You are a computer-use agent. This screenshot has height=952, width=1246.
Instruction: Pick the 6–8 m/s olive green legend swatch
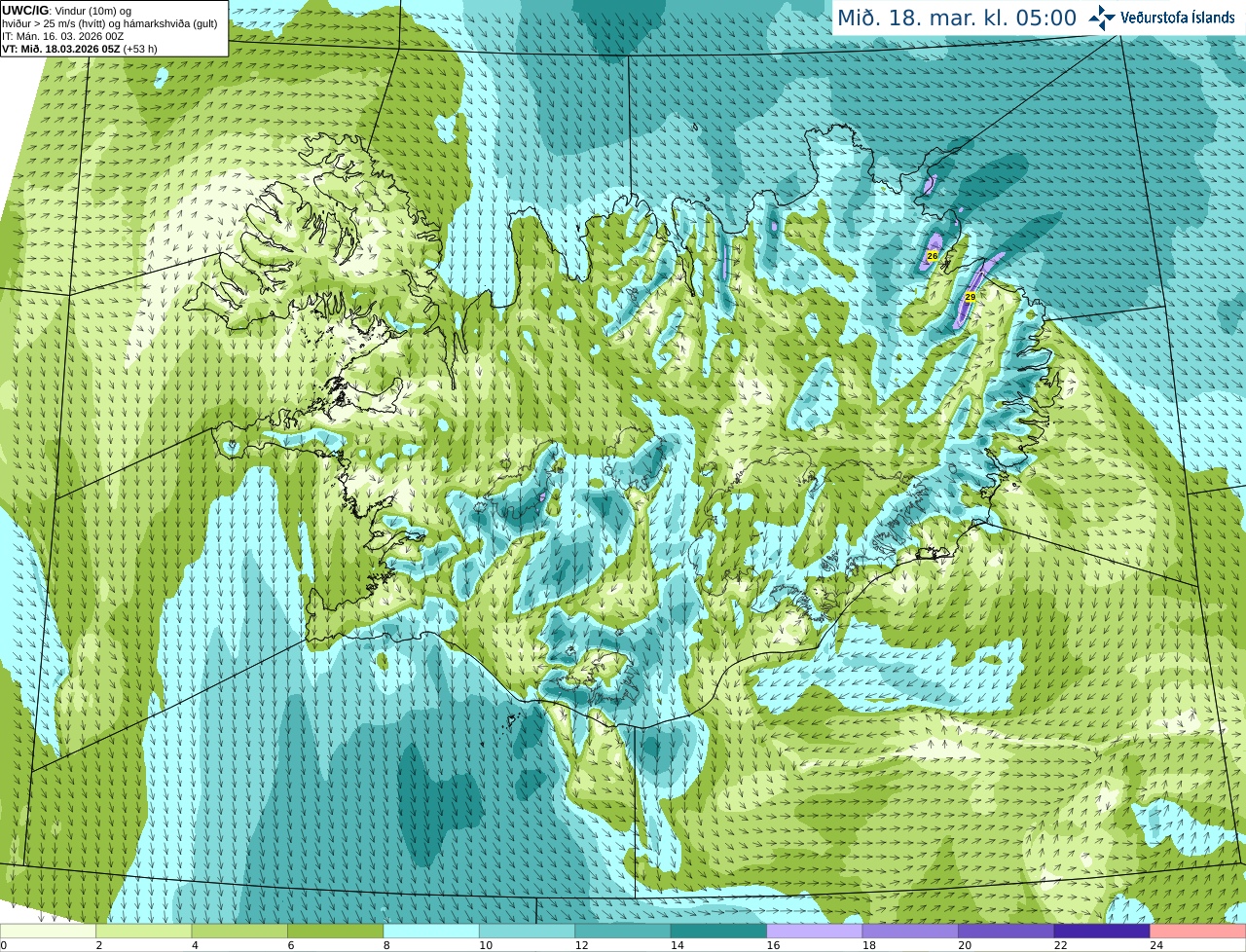click(x=336, y=931)
